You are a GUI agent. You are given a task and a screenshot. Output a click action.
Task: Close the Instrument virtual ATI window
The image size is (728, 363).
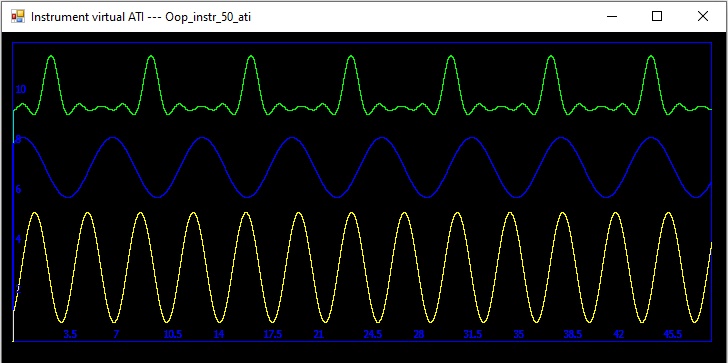[x=702, y=16]
